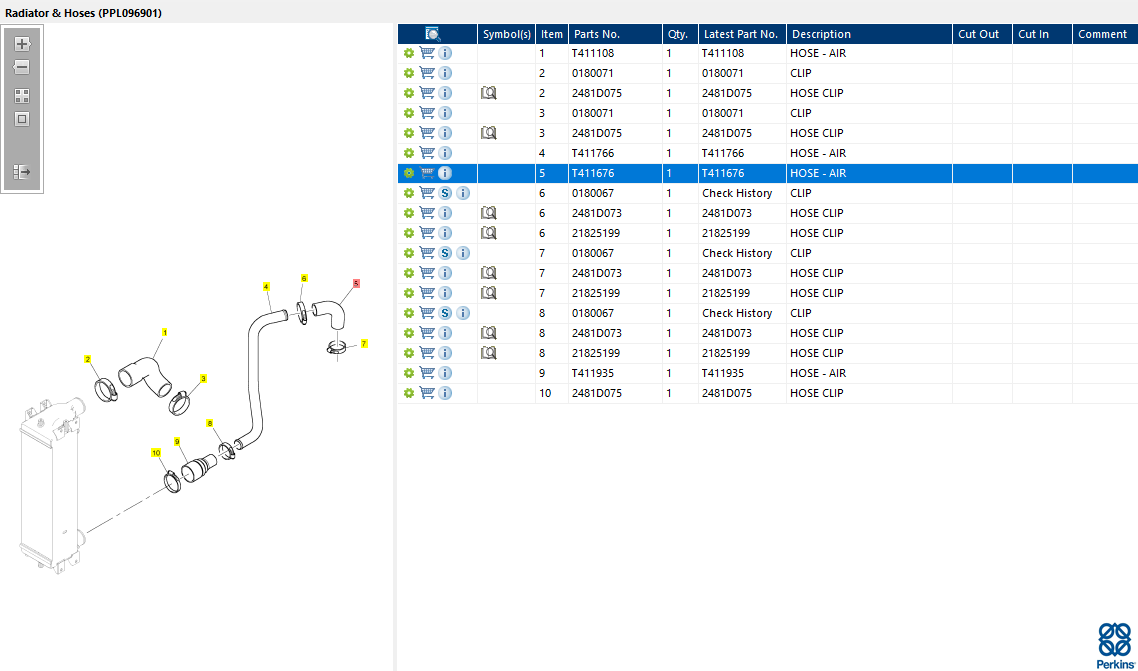Select callout 1 on the diagram
Viewport: 1138px width, 671px height.
click(165, 332)
